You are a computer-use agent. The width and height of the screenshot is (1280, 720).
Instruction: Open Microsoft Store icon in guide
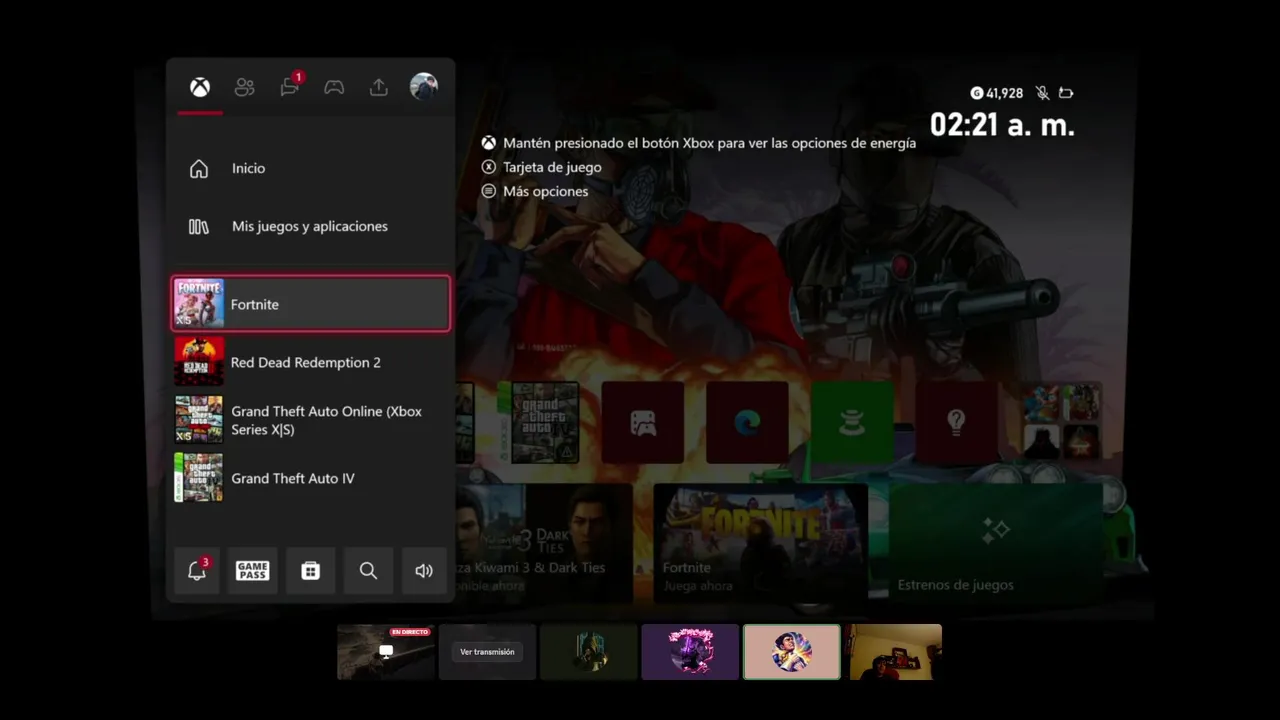click(310, 571)
